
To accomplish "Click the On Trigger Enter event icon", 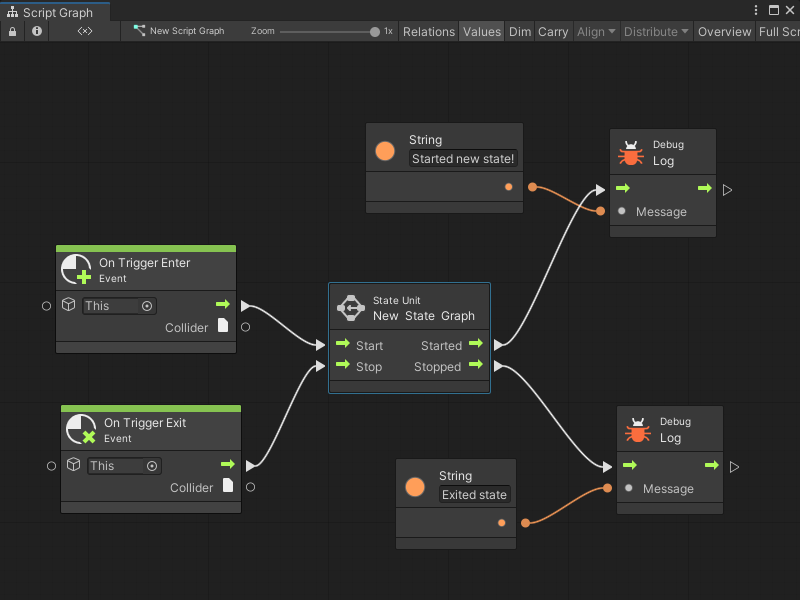I will 74,268.
